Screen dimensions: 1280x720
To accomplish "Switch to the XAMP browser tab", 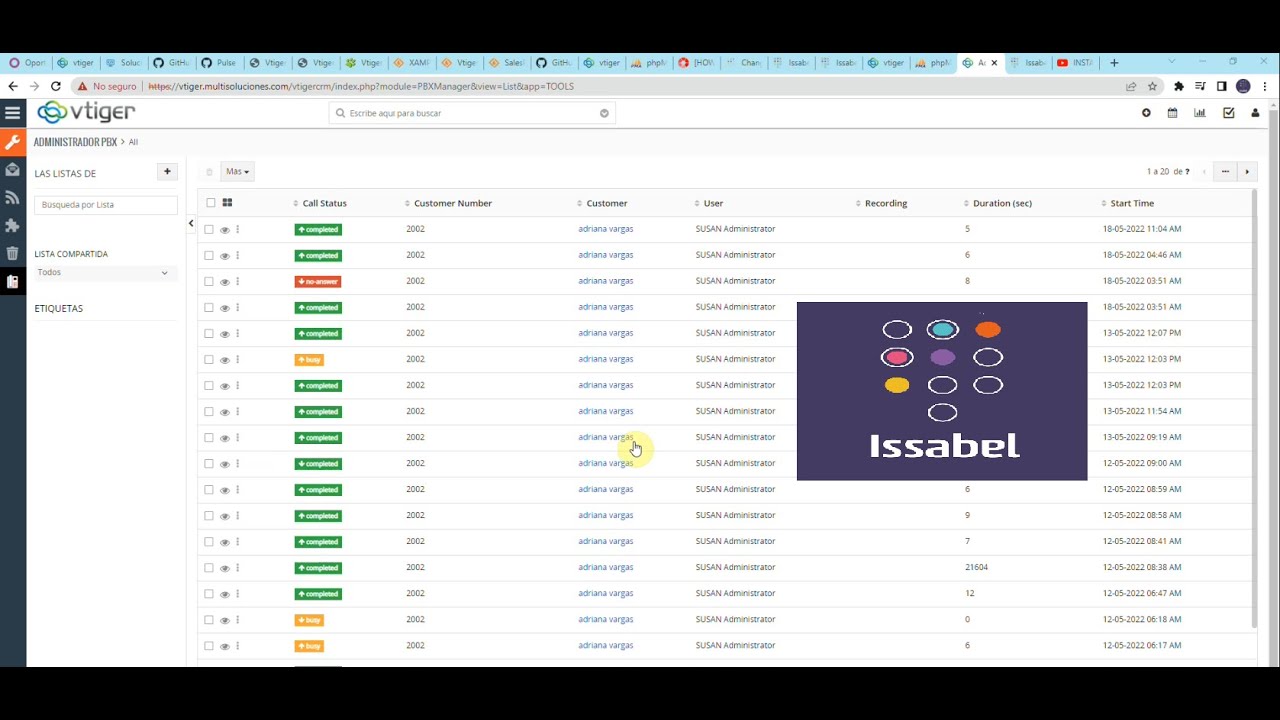I will tap(413, 63).
